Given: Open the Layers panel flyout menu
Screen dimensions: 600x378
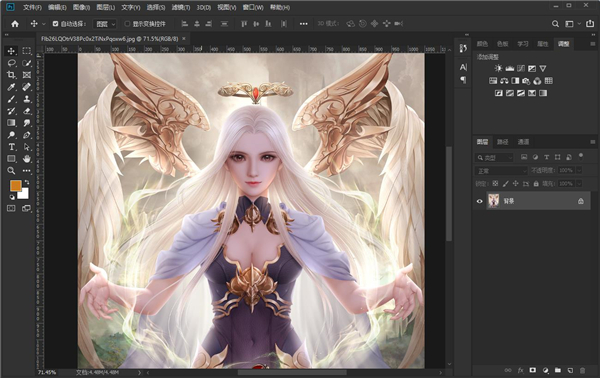Looking at the screenshot, I should tap(593, 142).
